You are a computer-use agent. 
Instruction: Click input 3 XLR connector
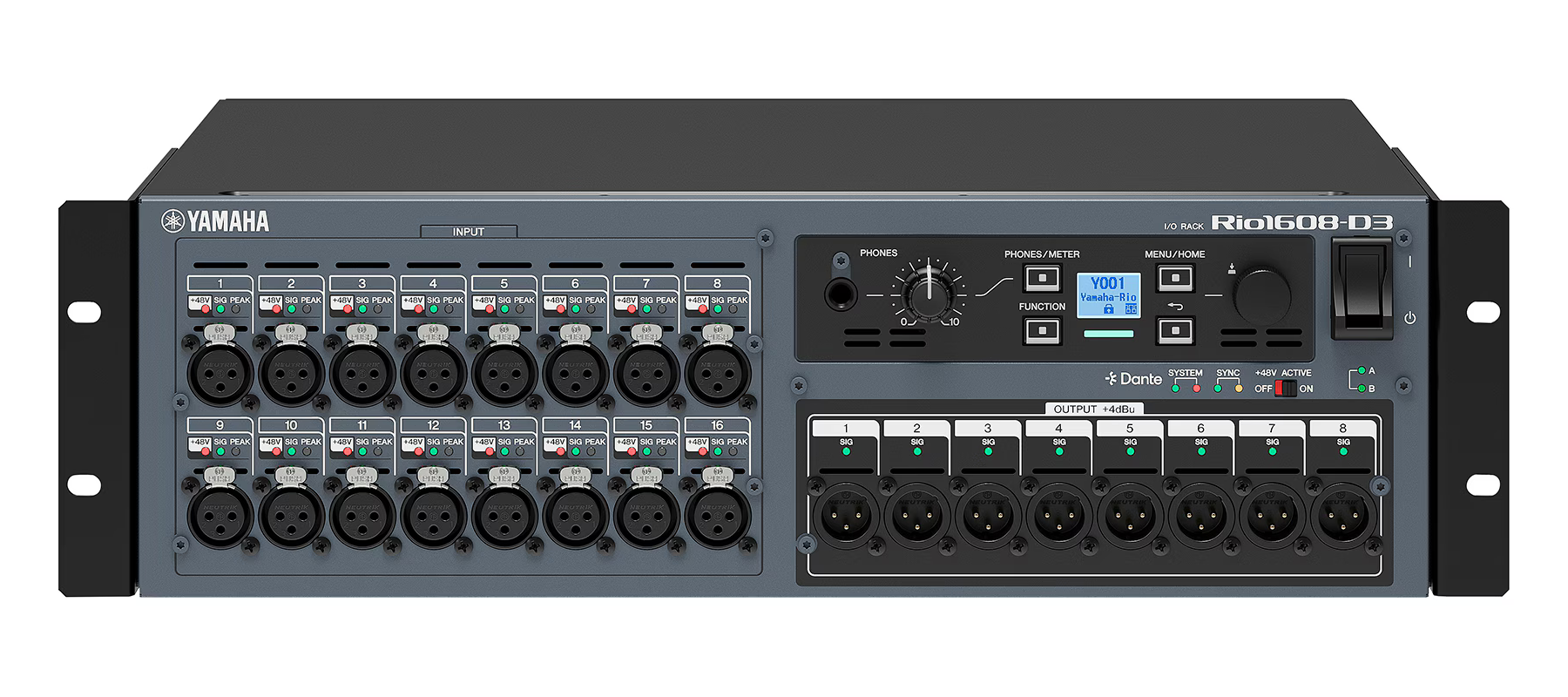tap(362, 374)
